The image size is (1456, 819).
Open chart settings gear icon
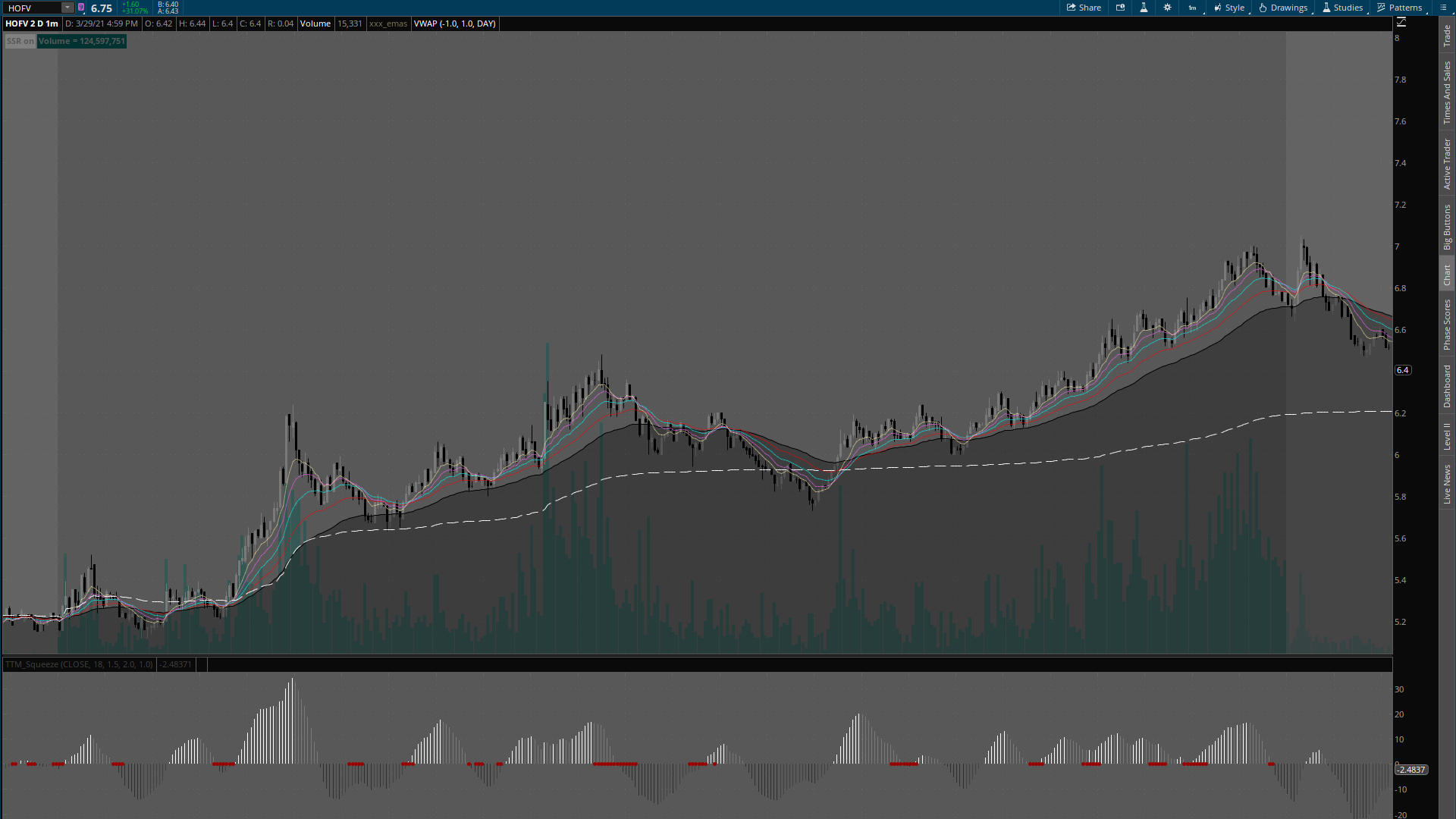1167,8
